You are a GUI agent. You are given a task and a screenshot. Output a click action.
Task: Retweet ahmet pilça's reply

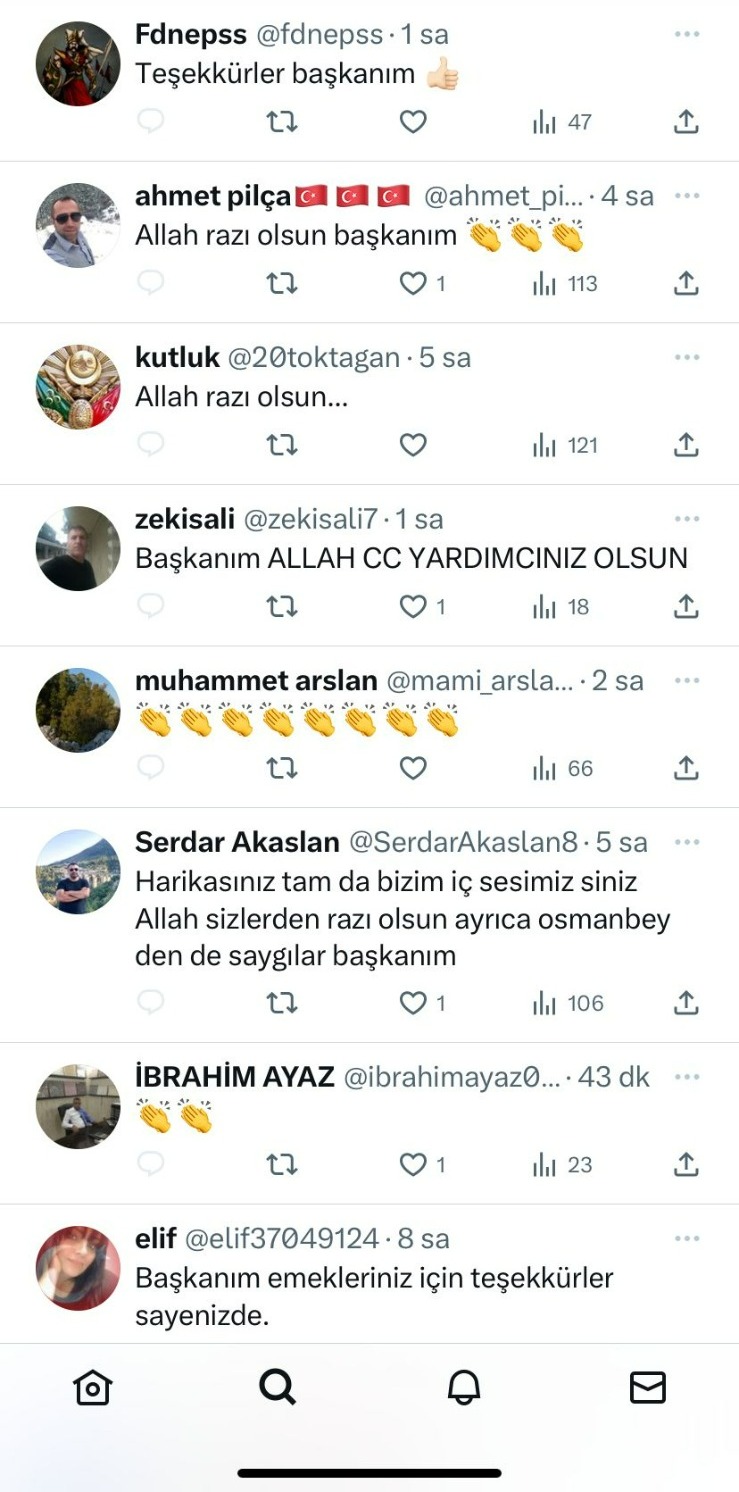point(282,284)
